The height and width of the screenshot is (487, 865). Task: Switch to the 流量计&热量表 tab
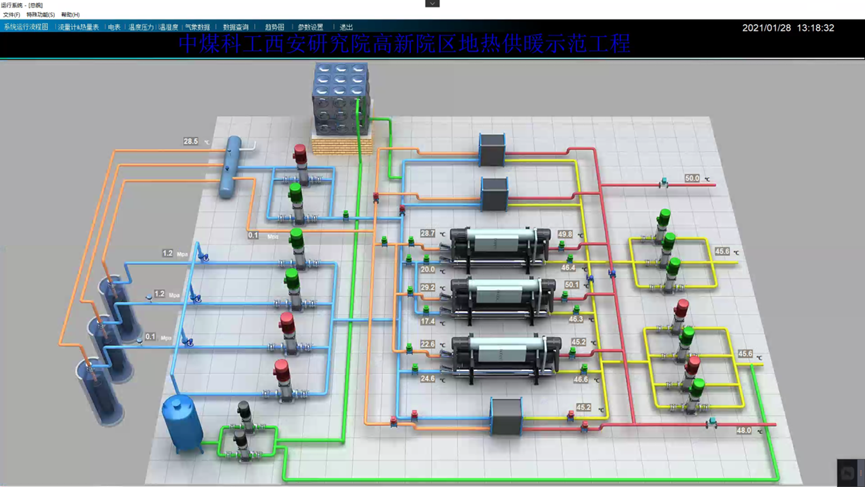[x=78, y=28]
